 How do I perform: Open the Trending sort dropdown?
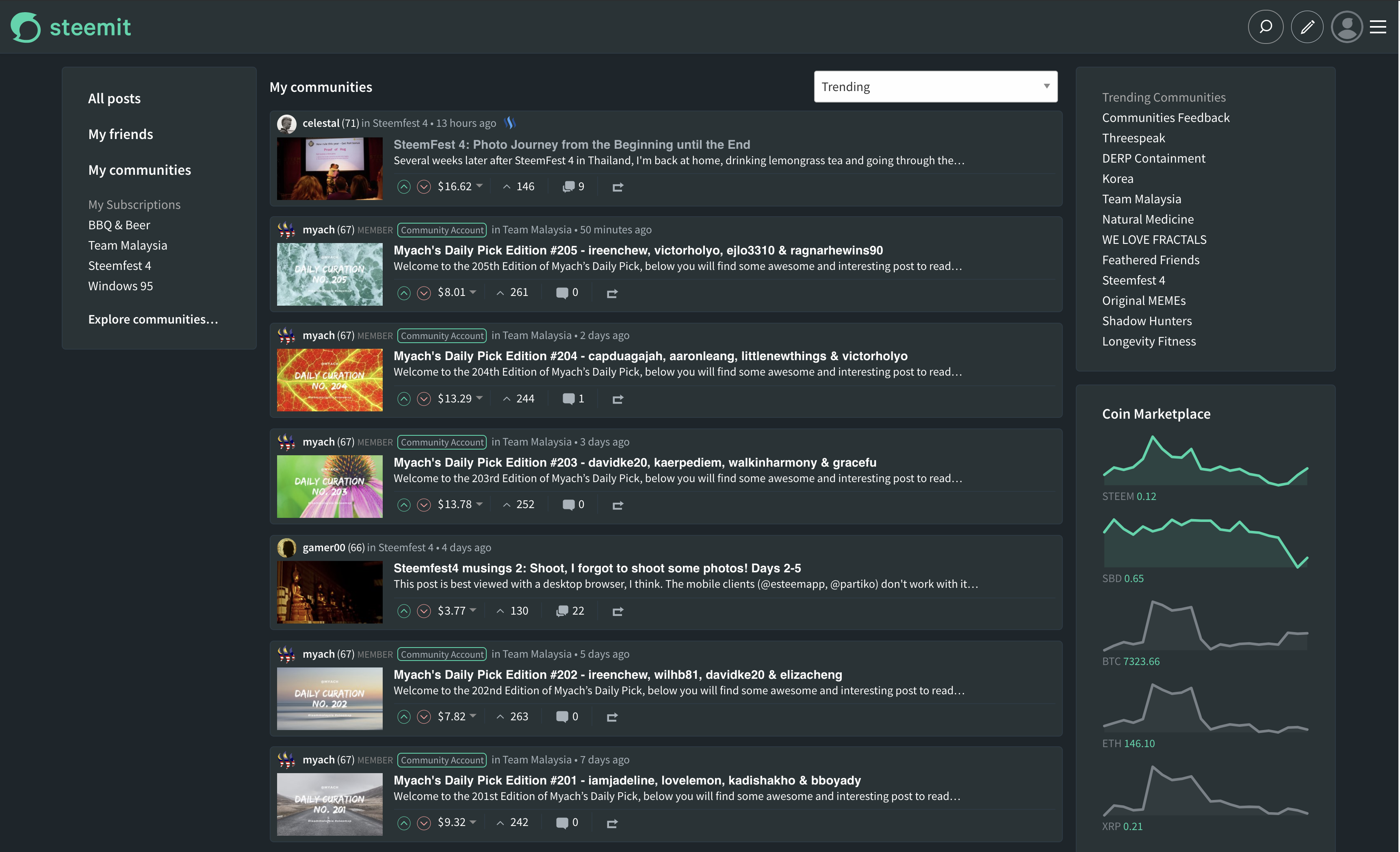click(x=935, y=87)
